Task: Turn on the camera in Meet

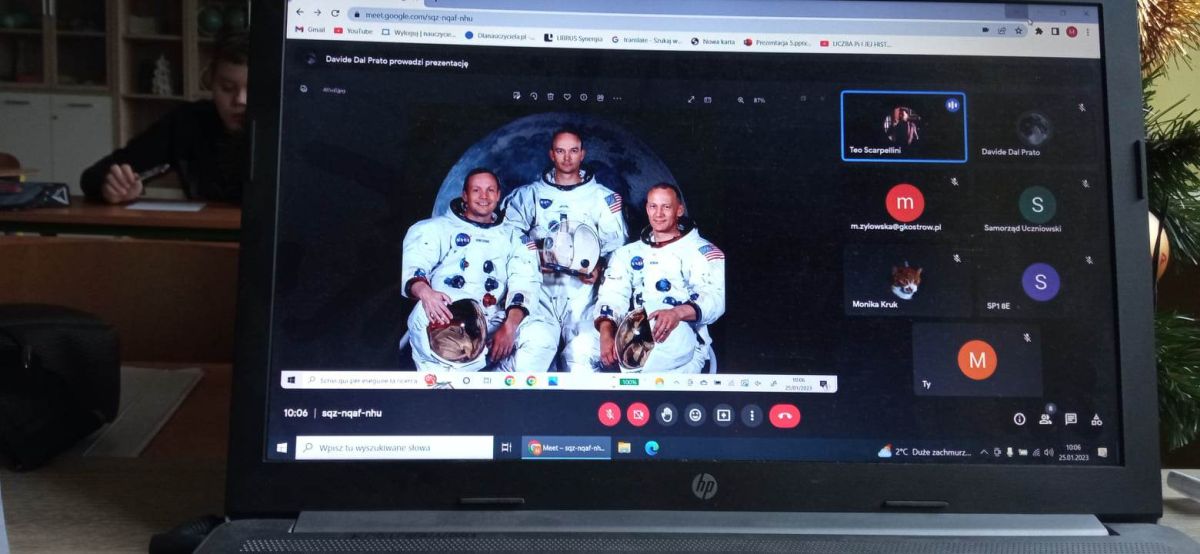Action: click(x=638, y=415)
